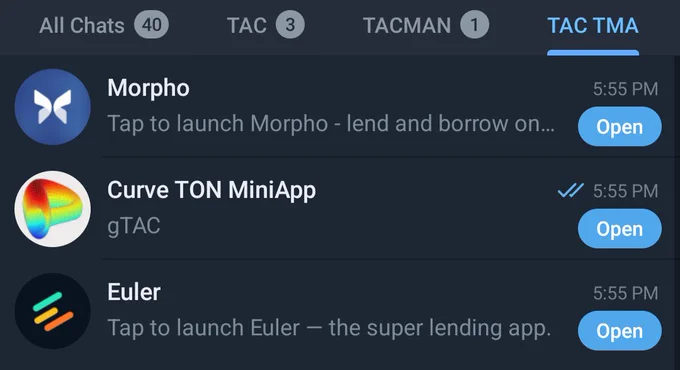
Task: Open the Curve TON MiniApp chat title
Action: point(212,190)
